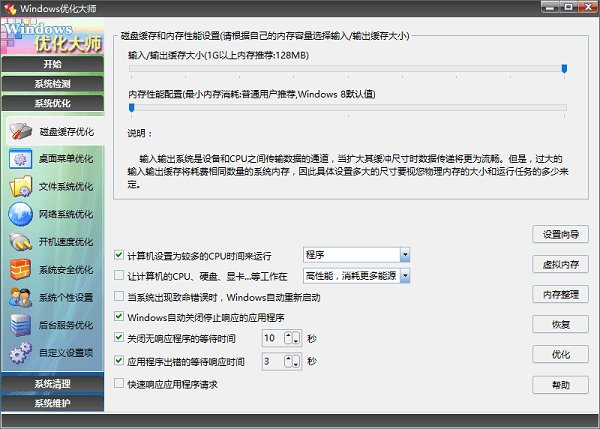Select 桌面菜单优化 label in sidebar
This screenshot has height=429, width=600.
(66, 159)
